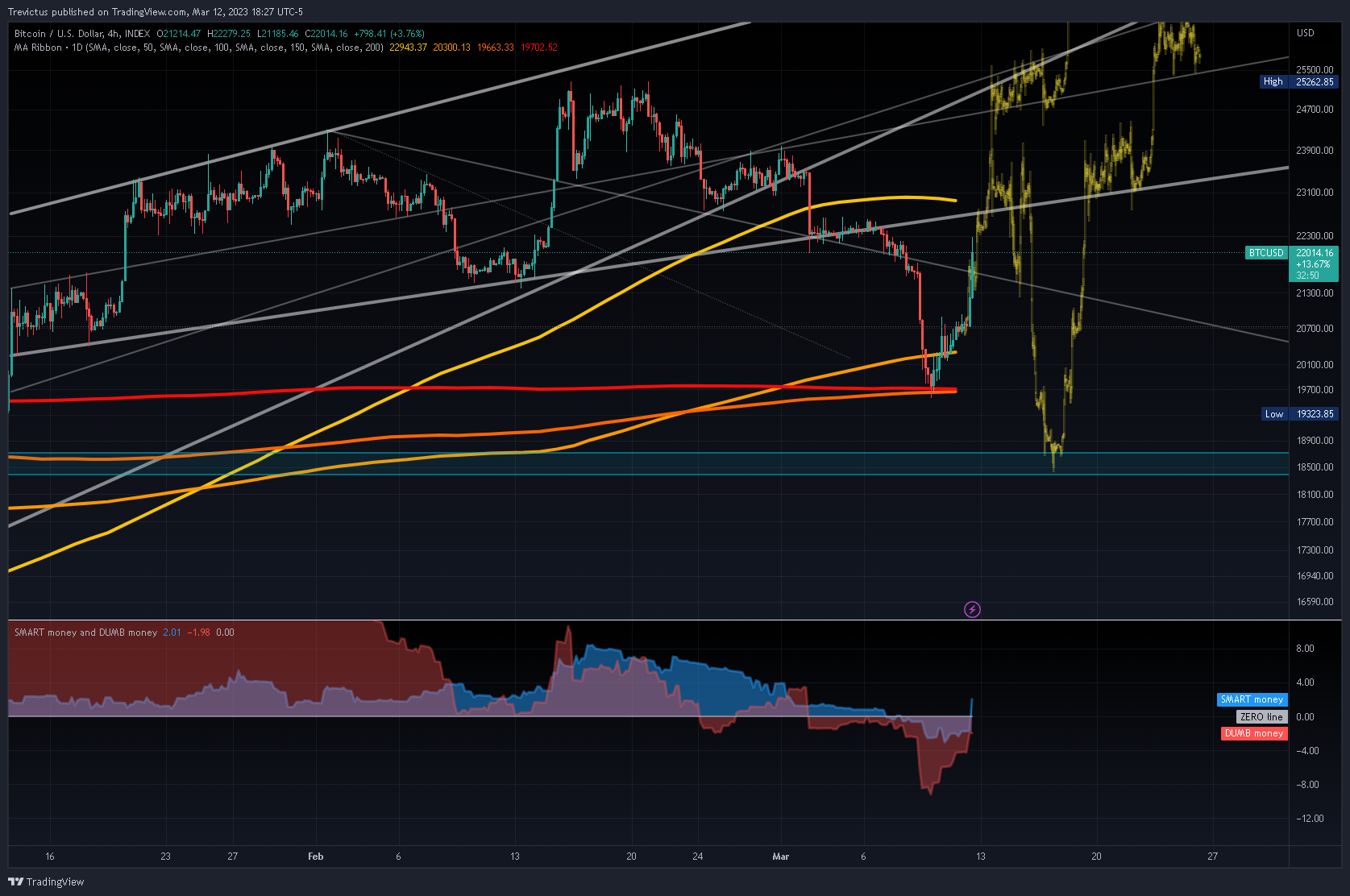Click the 18500.00 price axis label
The width and height of the screenshot is (1350, 896).
(1315, 467)
